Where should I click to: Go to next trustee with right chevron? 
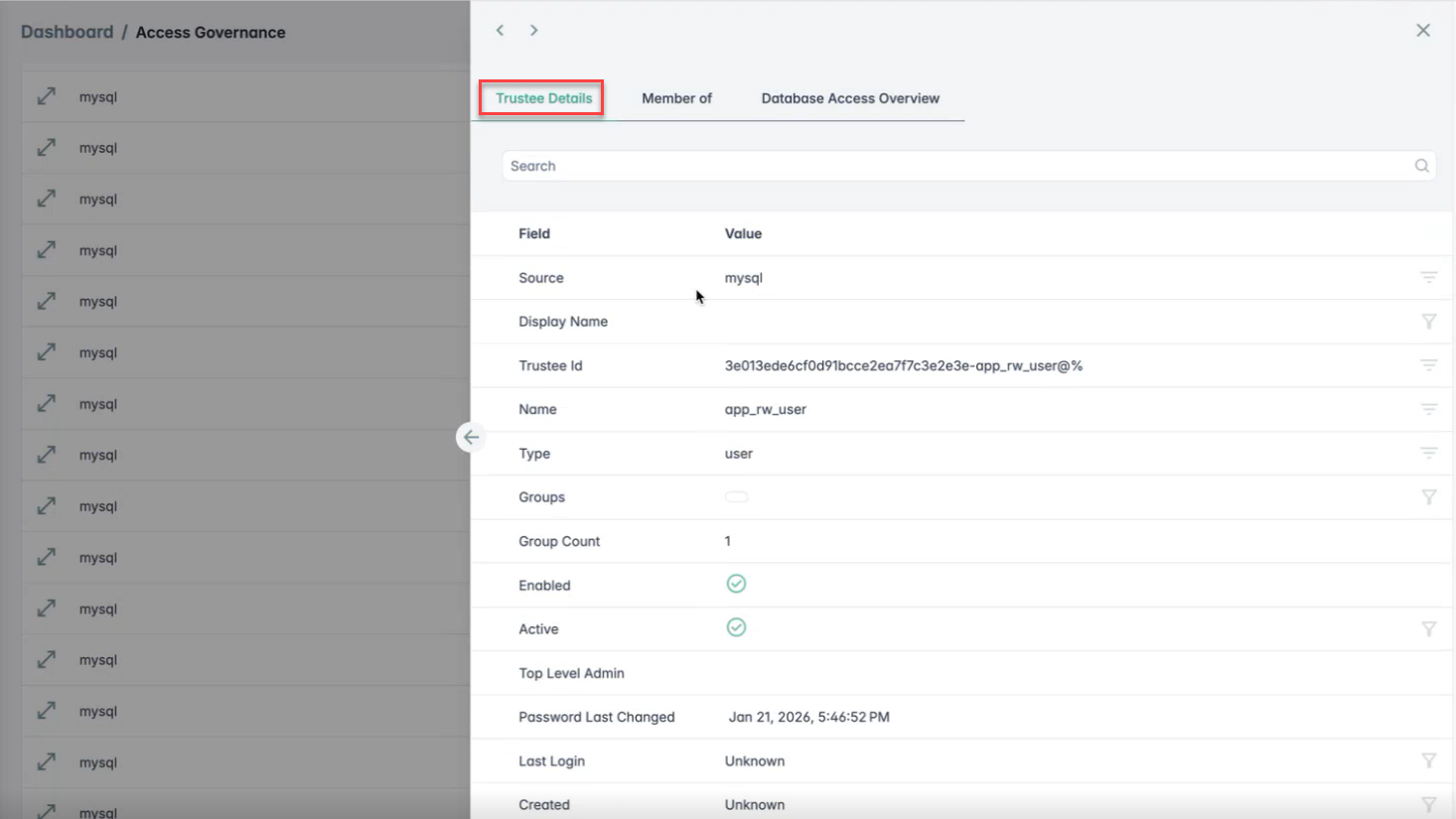coord(533,31)
